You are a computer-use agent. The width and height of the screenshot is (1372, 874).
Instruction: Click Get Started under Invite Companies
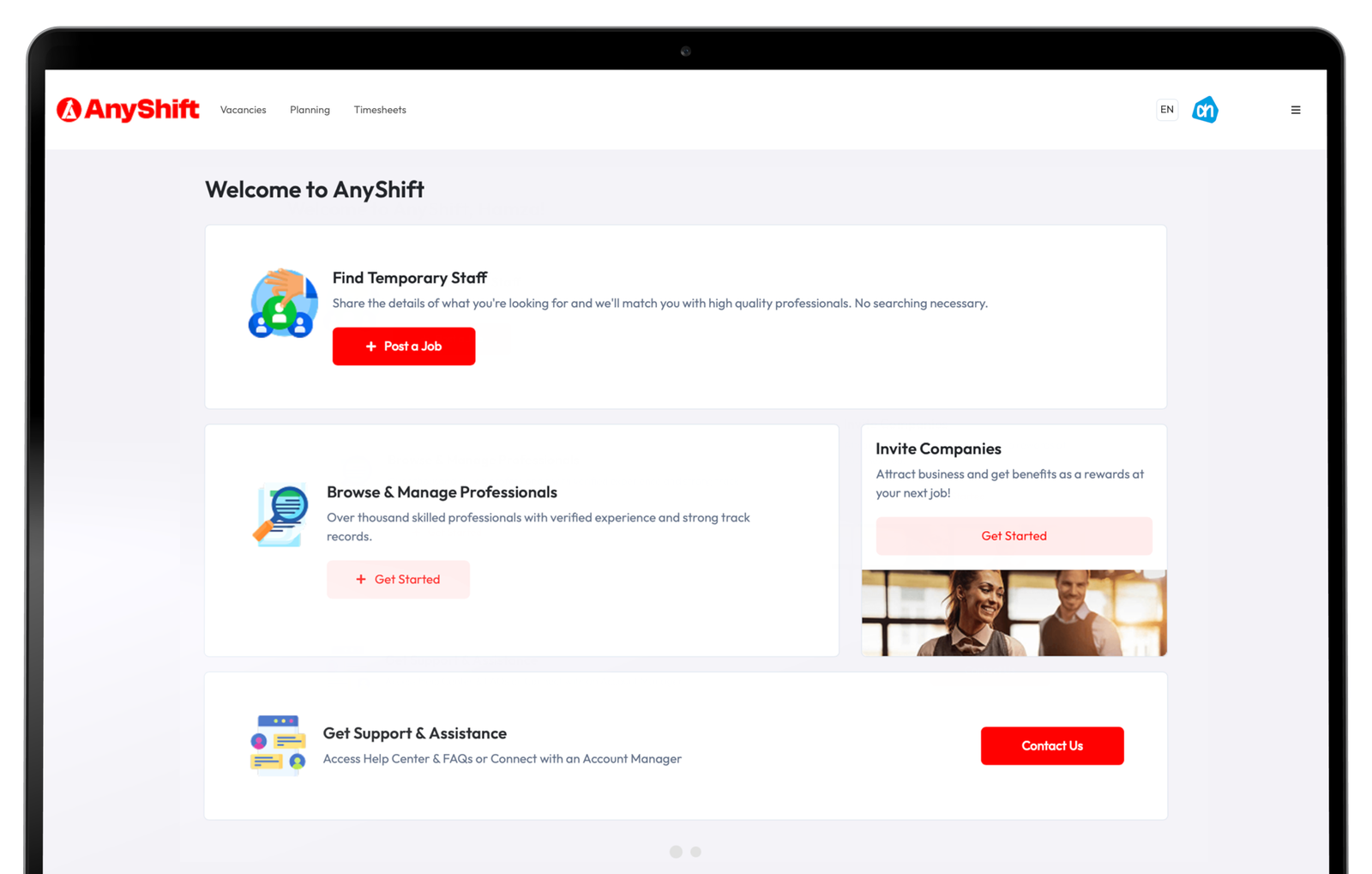1014,535
